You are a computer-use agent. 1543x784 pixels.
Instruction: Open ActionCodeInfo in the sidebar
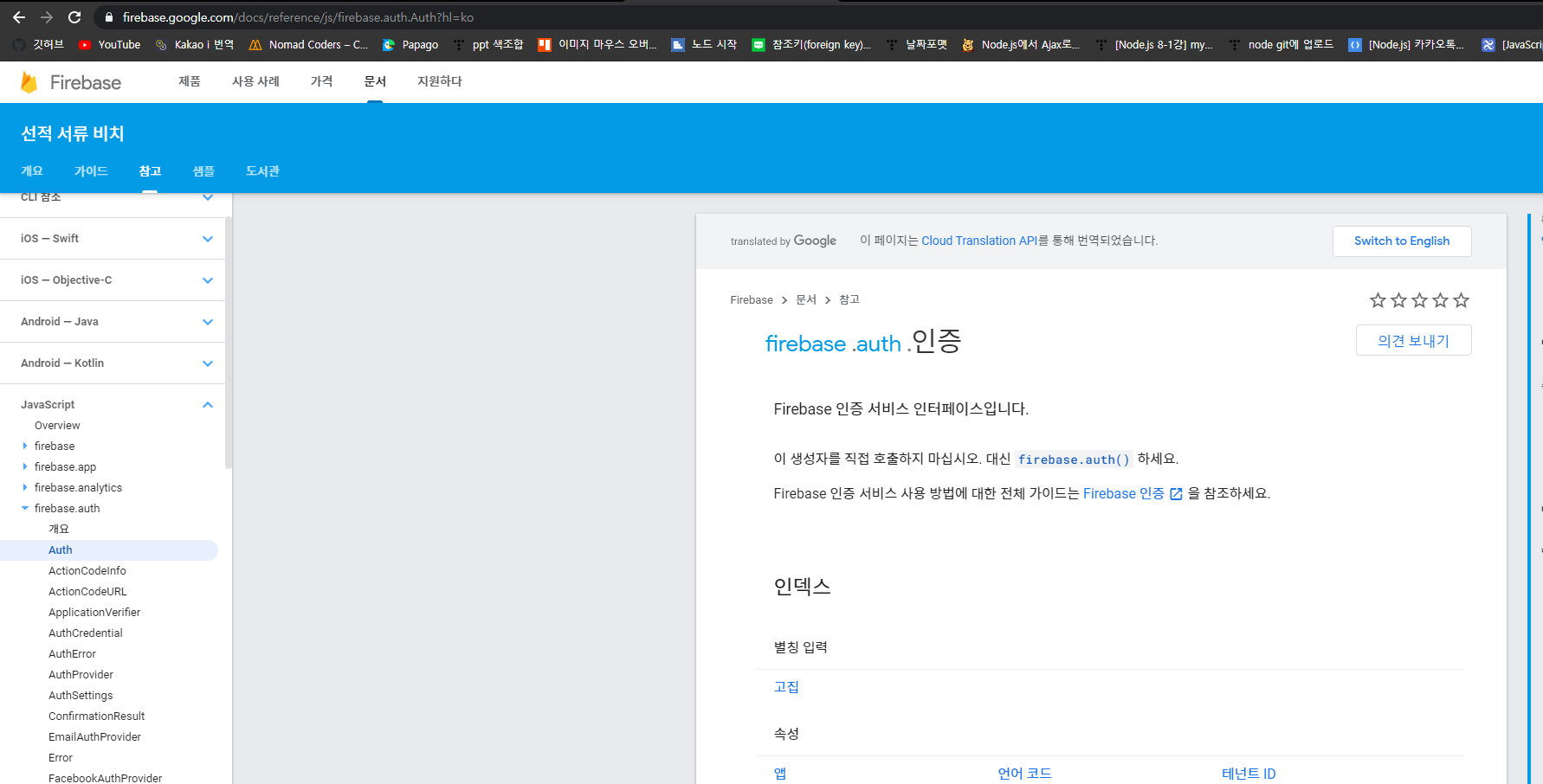[x=87, y=571]
